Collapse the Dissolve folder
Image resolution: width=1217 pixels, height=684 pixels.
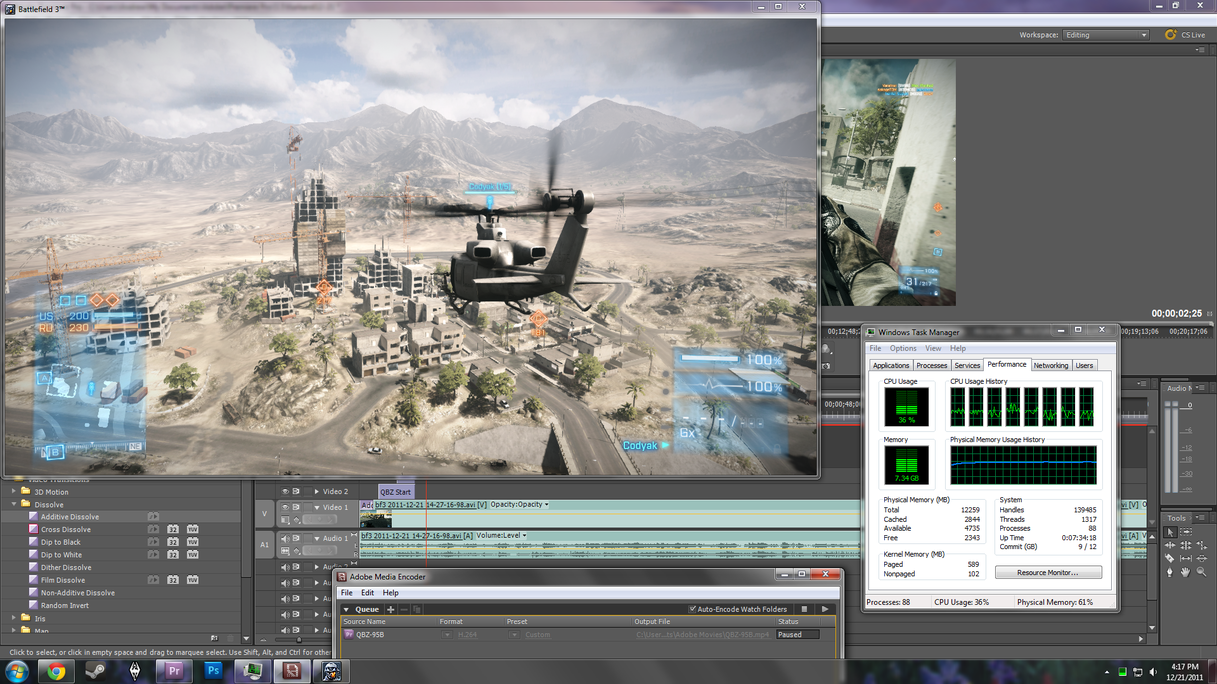click(x=14, y=505)
